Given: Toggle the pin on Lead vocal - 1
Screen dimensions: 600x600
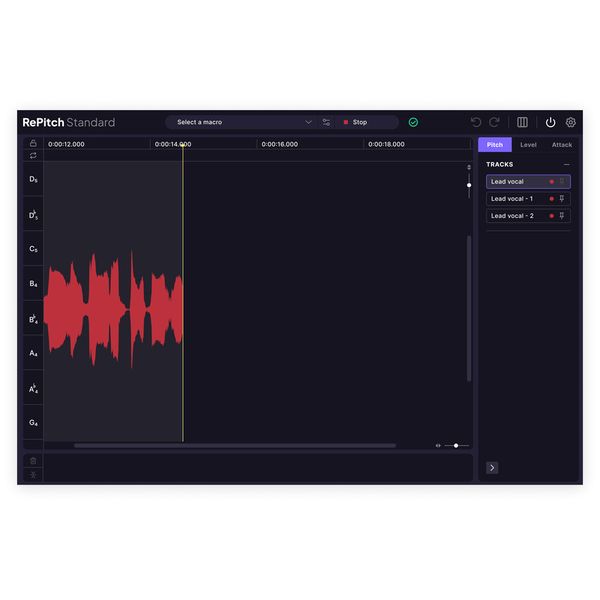Looking at the screenshot, I should point(562,199).
